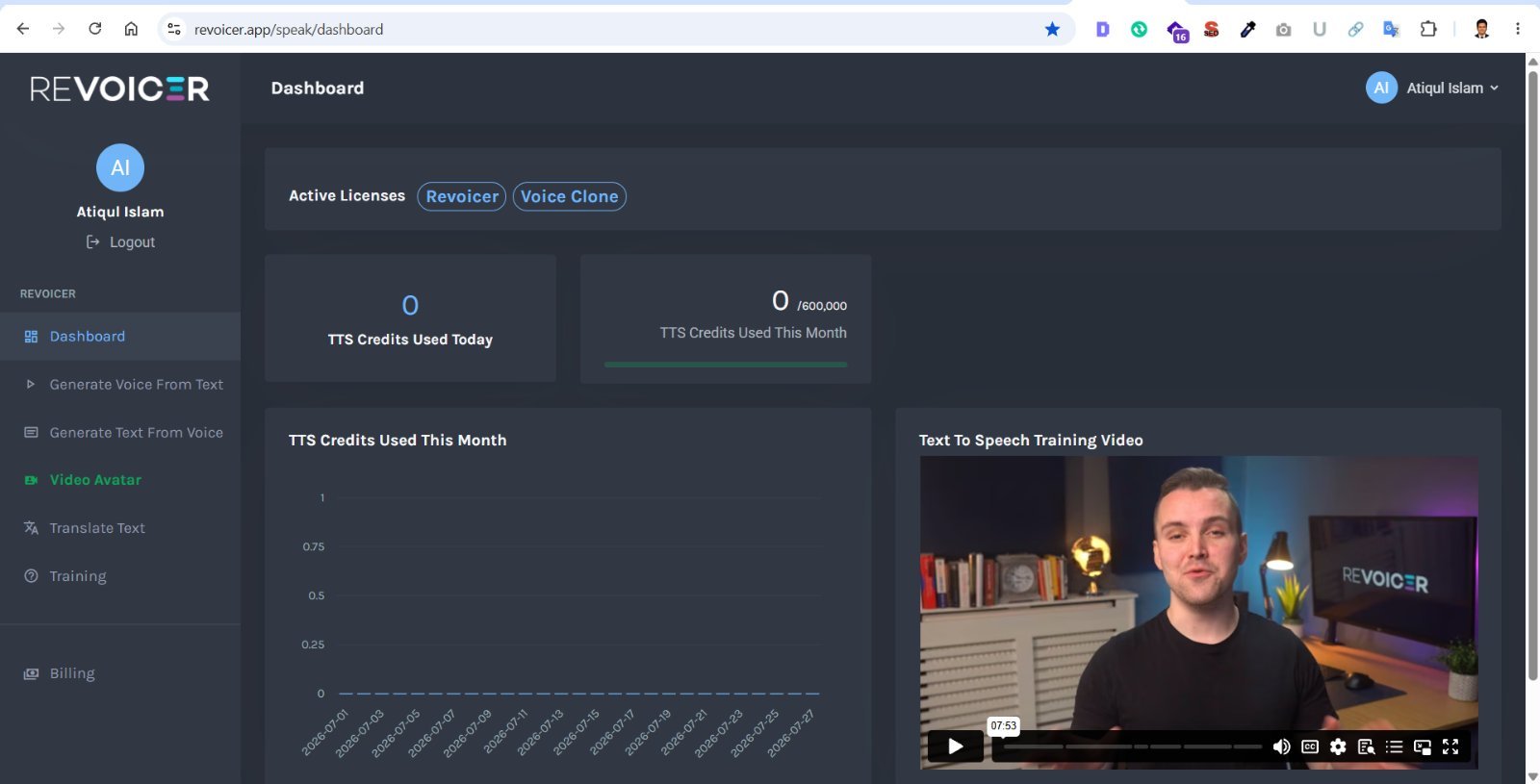Open Generate Text From Voice page
The image size is (1540, 784).
[x=120, y=432]
